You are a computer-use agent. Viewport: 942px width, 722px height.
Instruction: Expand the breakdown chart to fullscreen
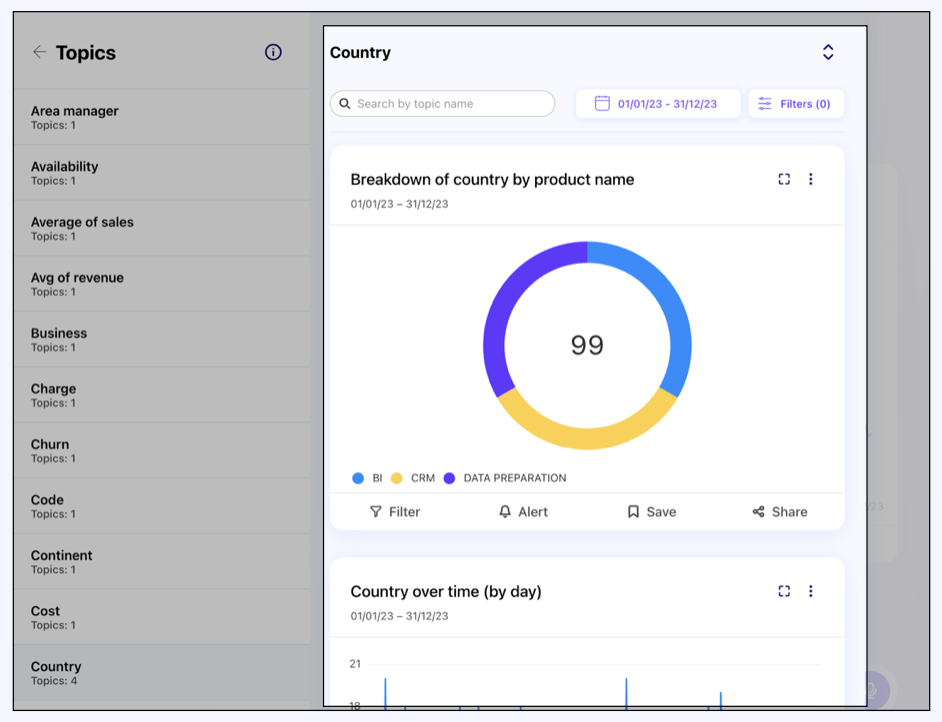(784, 179)
